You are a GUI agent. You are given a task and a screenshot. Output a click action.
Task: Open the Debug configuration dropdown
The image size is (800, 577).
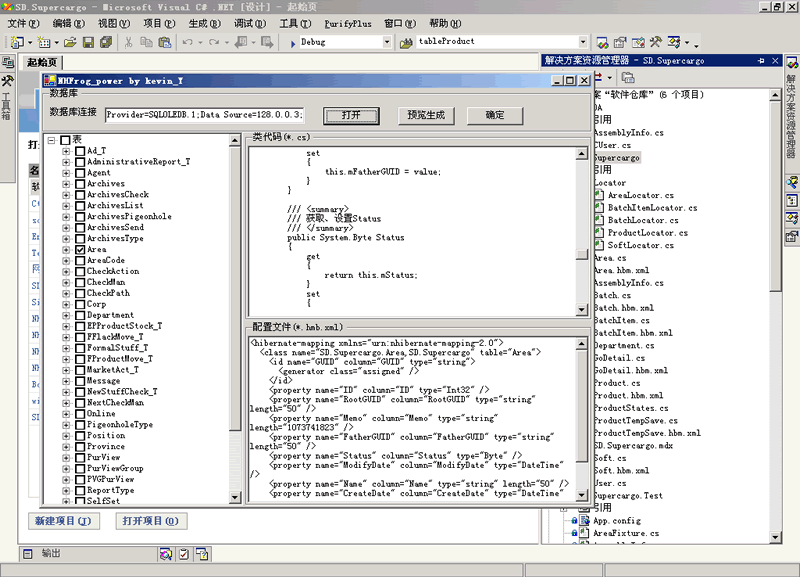point(387,42)
